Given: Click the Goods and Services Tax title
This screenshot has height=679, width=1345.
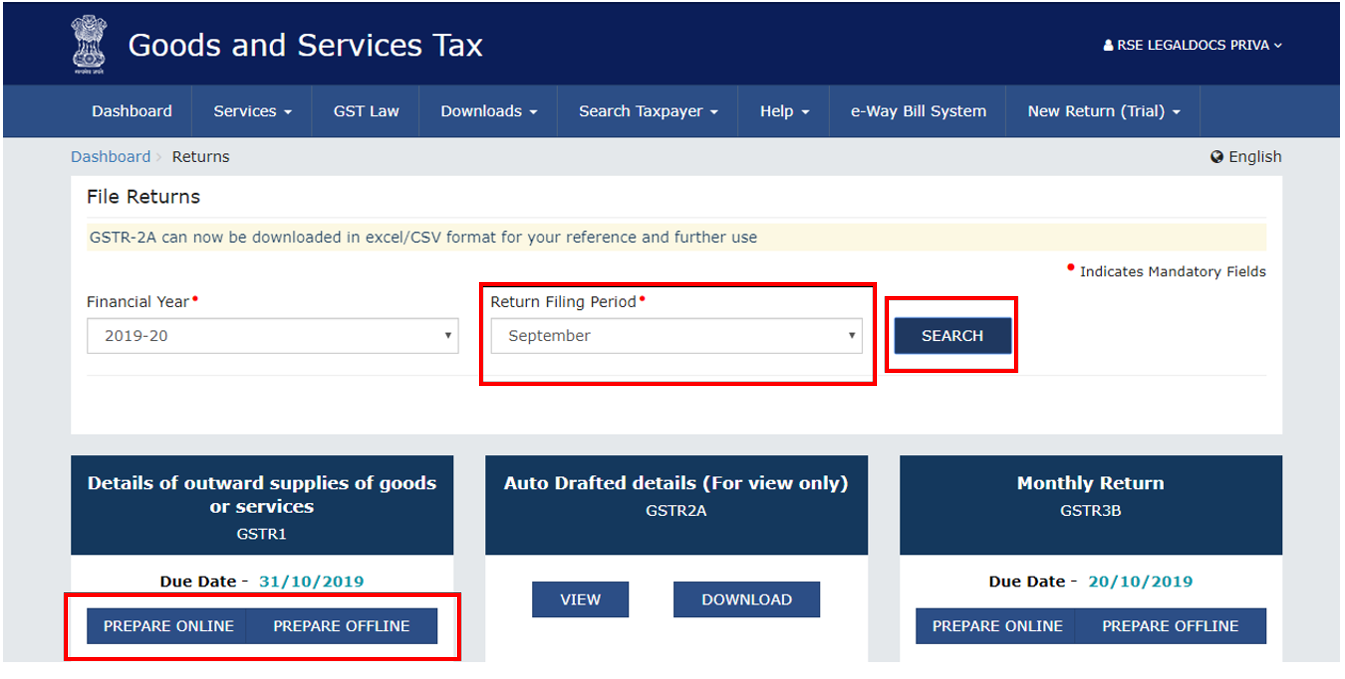Looking at the screenshot, I should coord(305,45).
